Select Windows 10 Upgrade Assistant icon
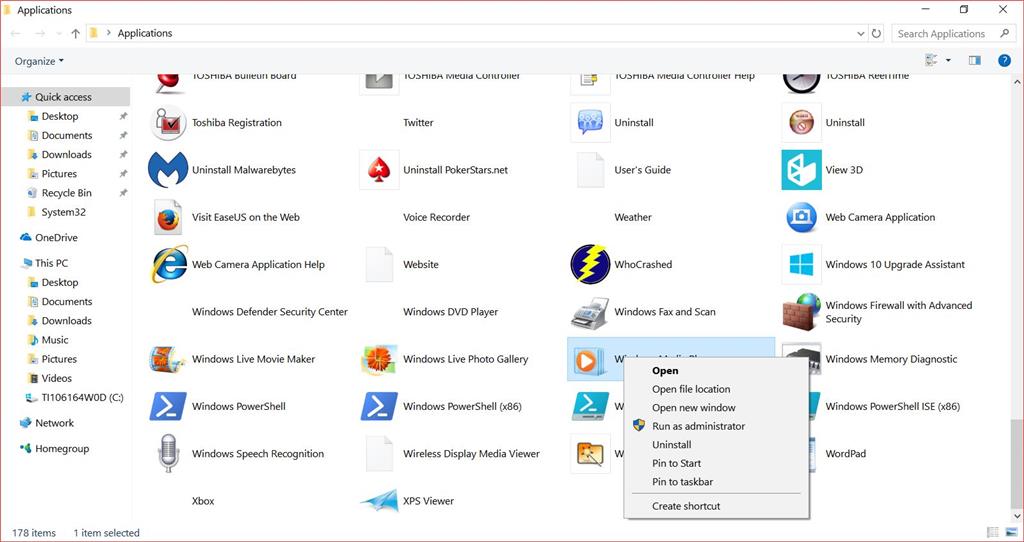 801,264
